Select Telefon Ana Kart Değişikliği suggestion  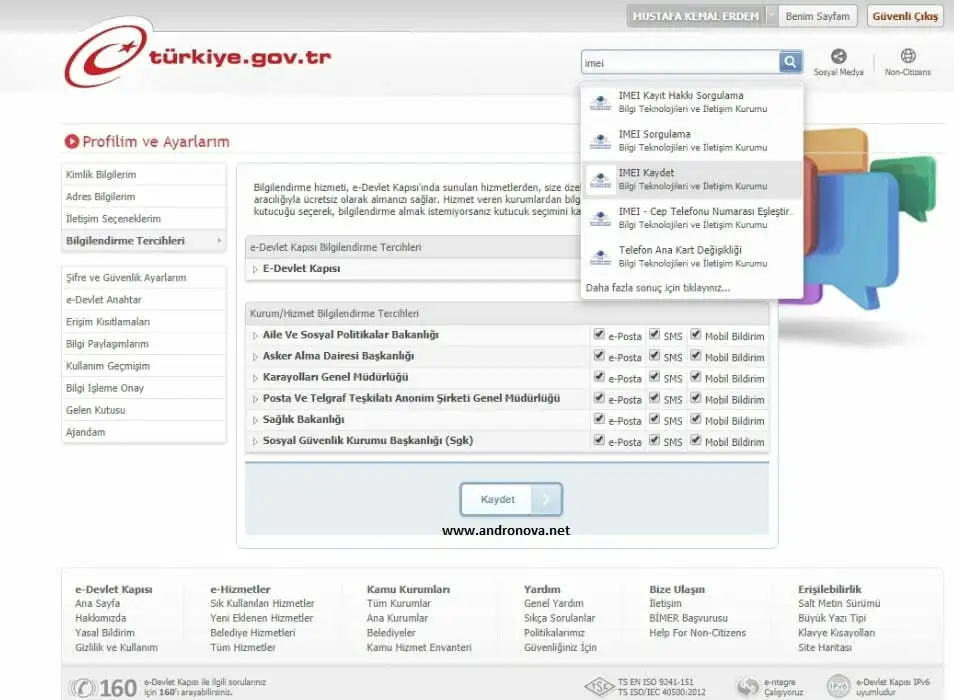pos(692,257)
